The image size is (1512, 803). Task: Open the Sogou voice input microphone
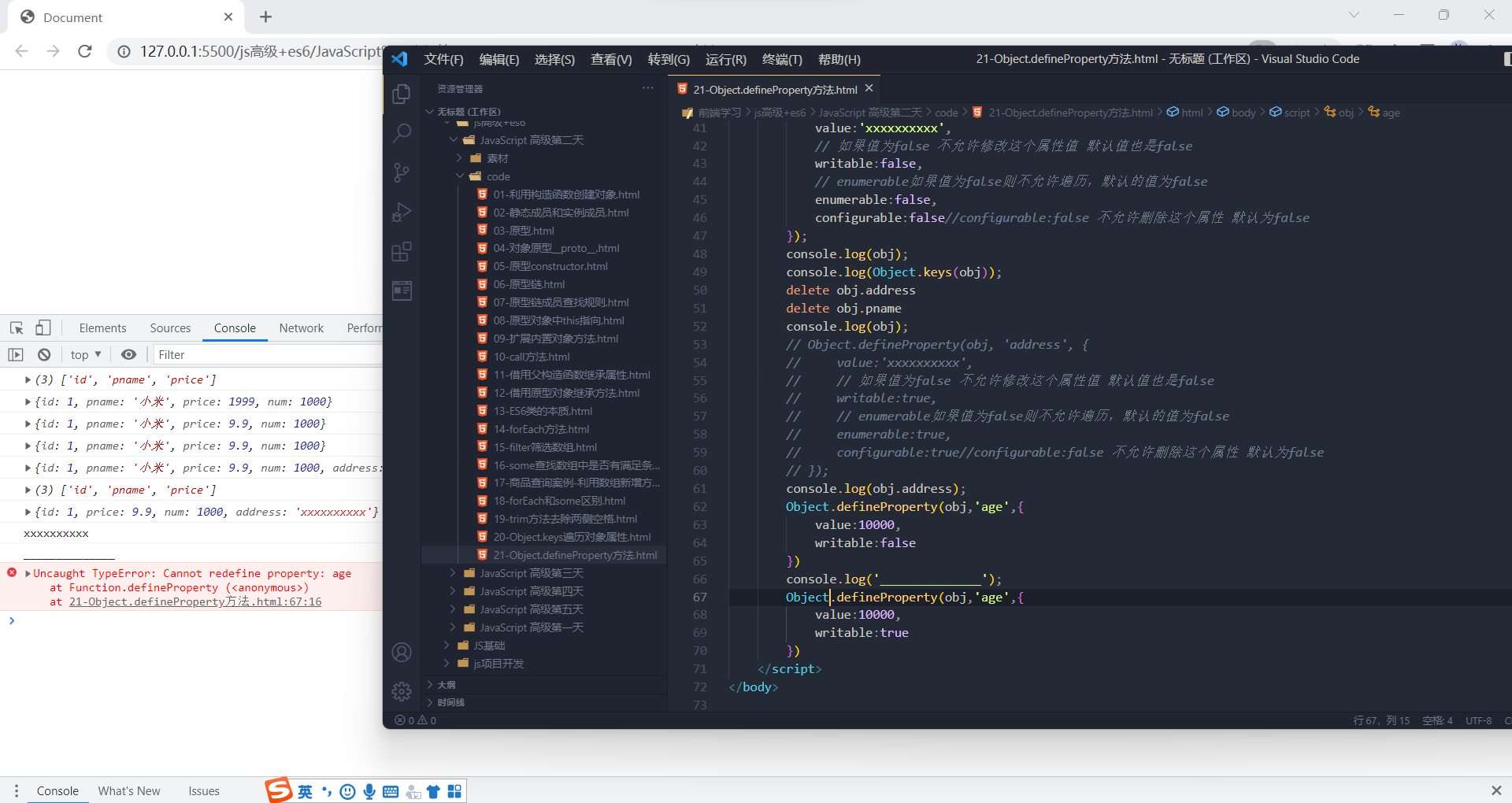point(369,791)
